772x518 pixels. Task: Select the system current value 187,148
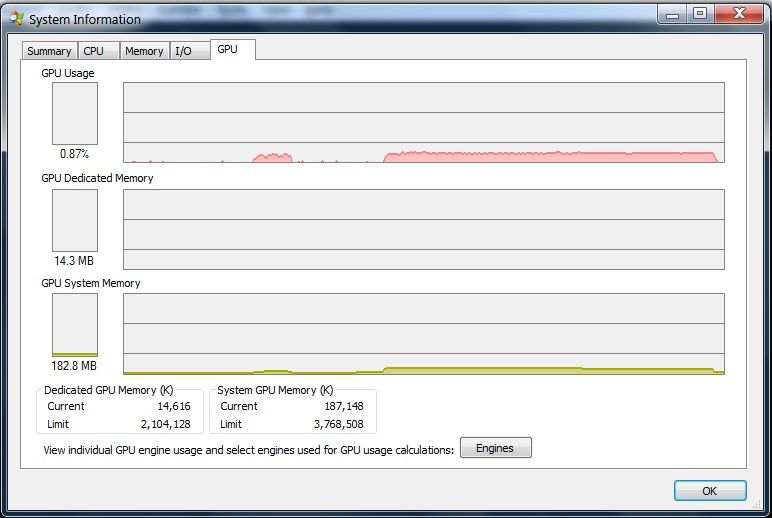click(x=344, y=406)
